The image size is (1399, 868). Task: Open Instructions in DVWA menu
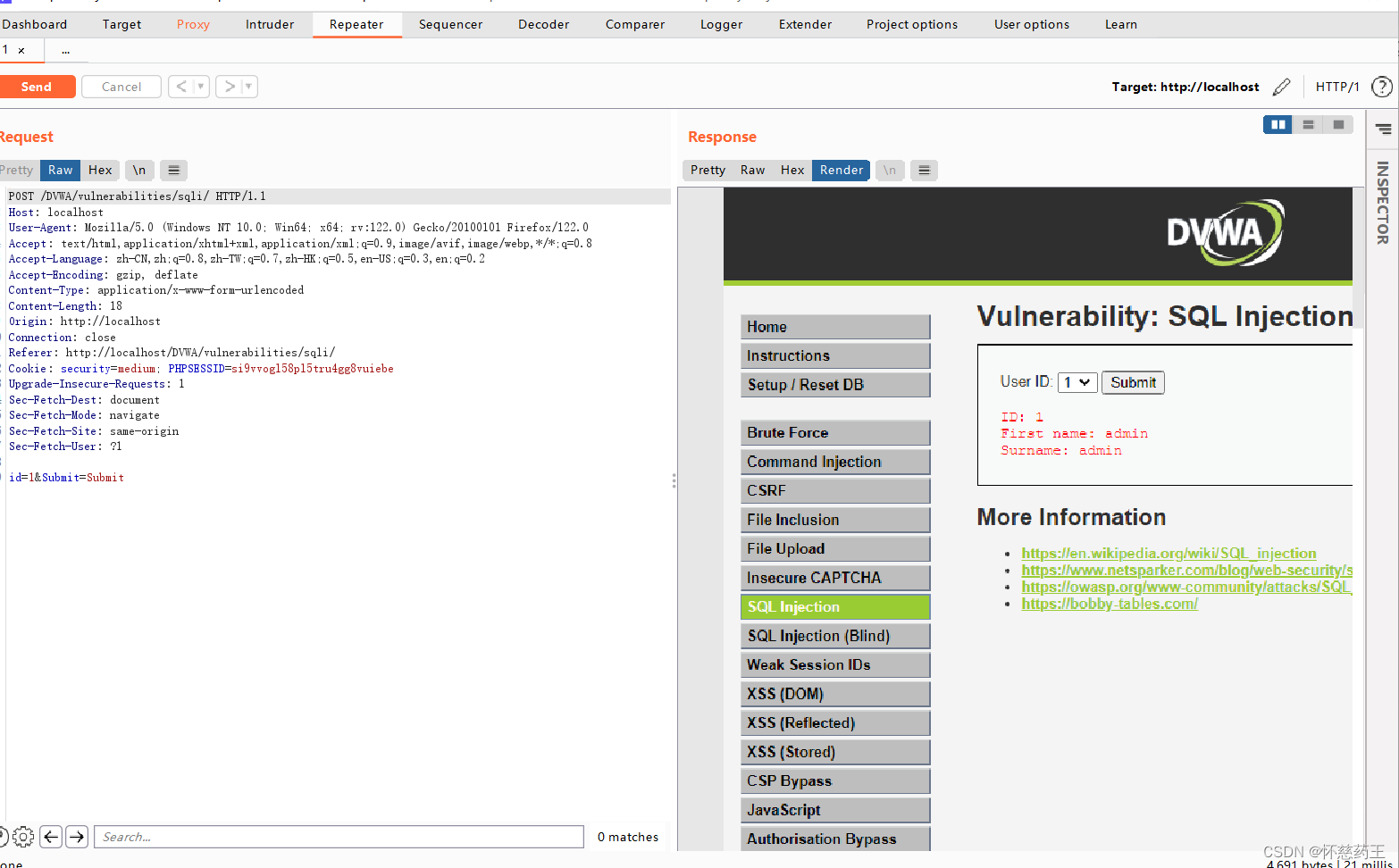pyautogui.click(x=835, y=355)
